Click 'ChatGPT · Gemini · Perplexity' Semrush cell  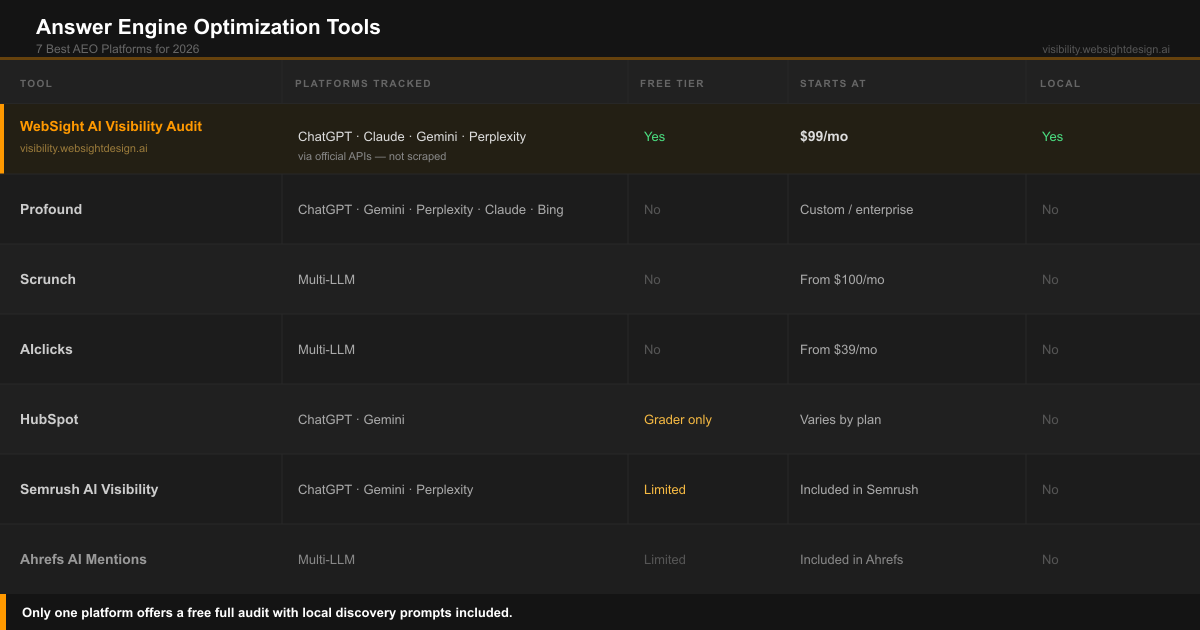tap(385, 489)
